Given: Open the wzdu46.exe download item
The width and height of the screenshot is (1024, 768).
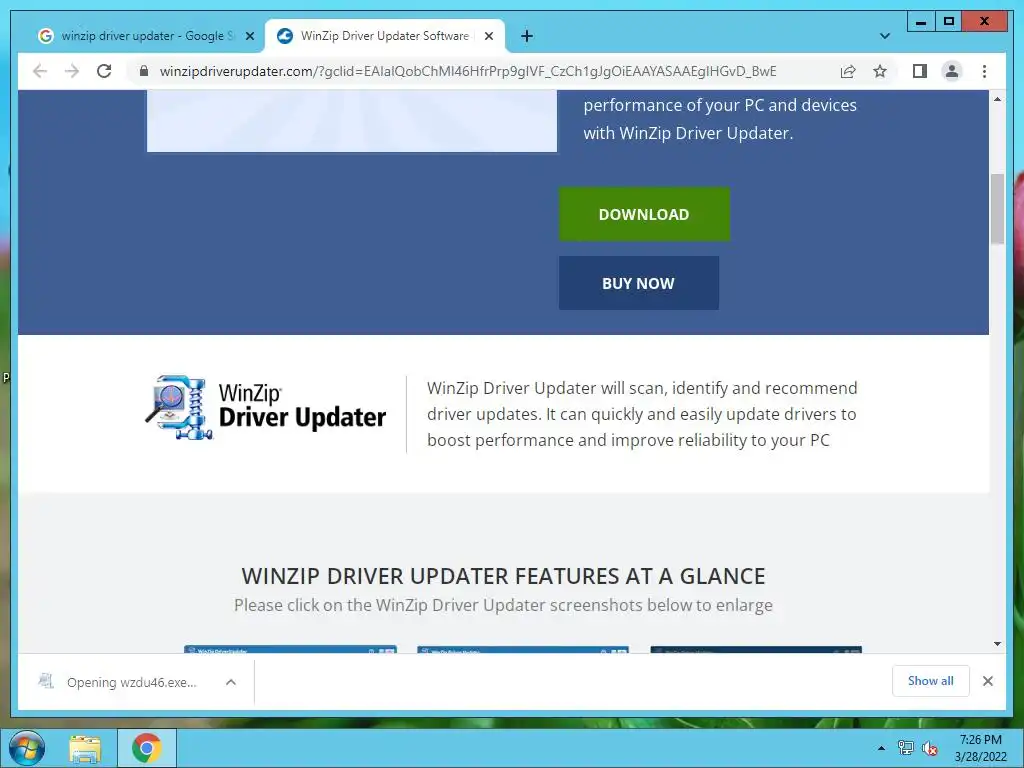Looking at the screenshot, I should click(x=131, y=682).
